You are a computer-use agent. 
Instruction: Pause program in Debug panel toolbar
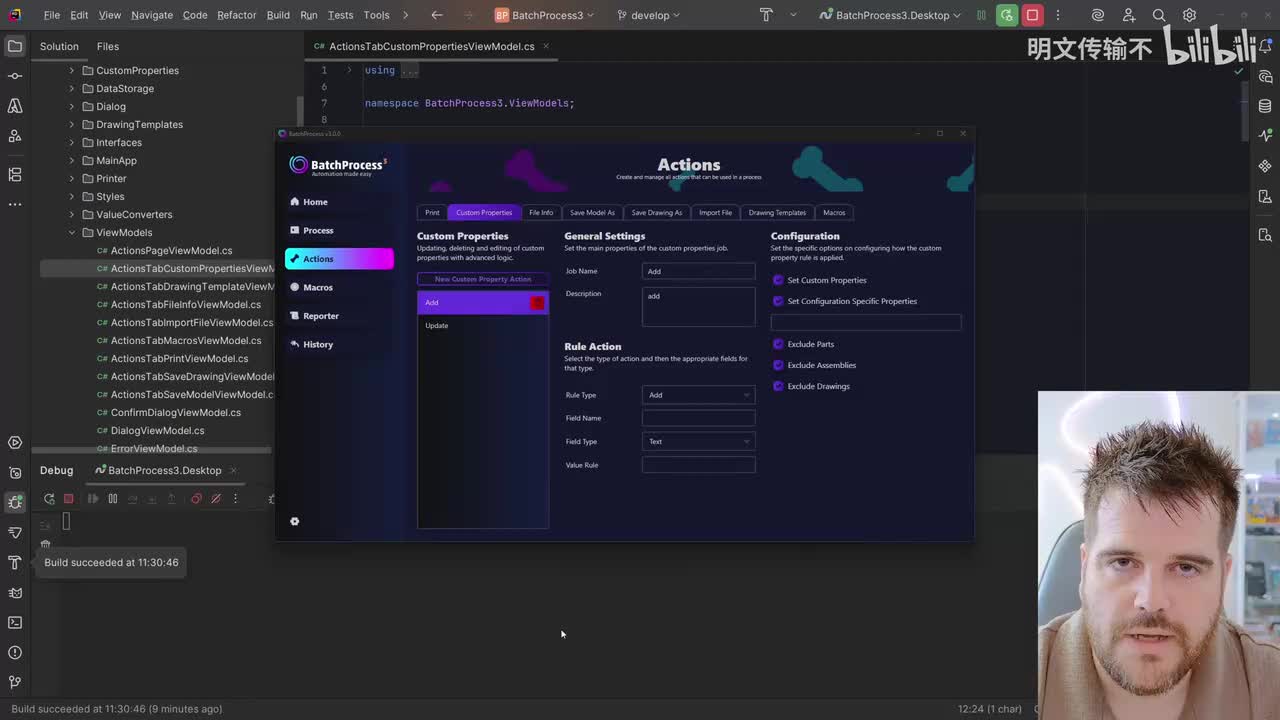113,499
